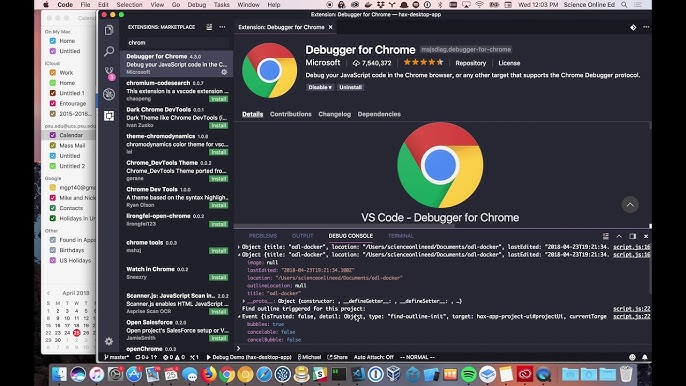Open the Tasks menu

(221, 5)
